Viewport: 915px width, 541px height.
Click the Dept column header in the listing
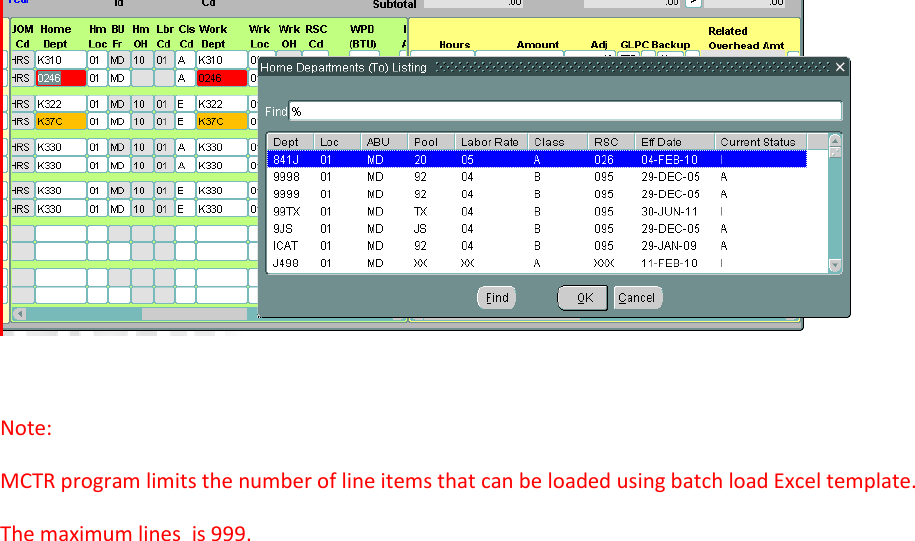[x=291, y=142]
